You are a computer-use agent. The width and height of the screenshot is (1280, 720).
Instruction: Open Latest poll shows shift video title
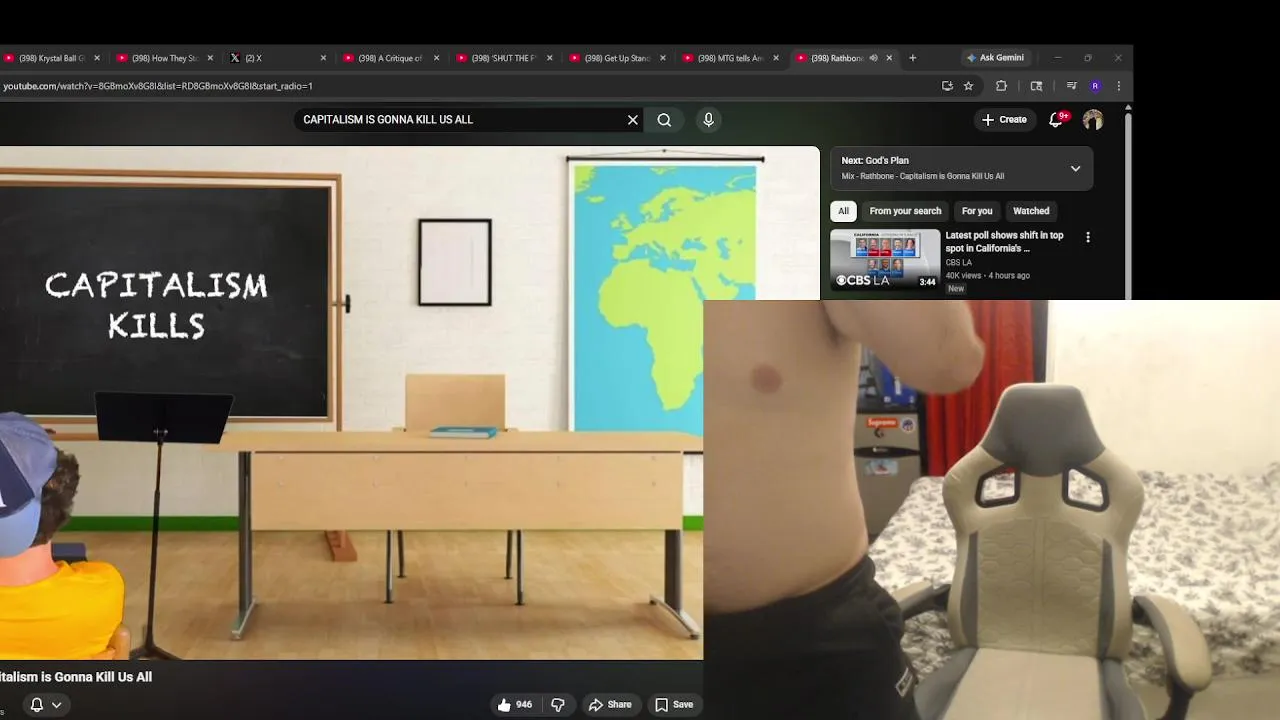[1004, 242]
